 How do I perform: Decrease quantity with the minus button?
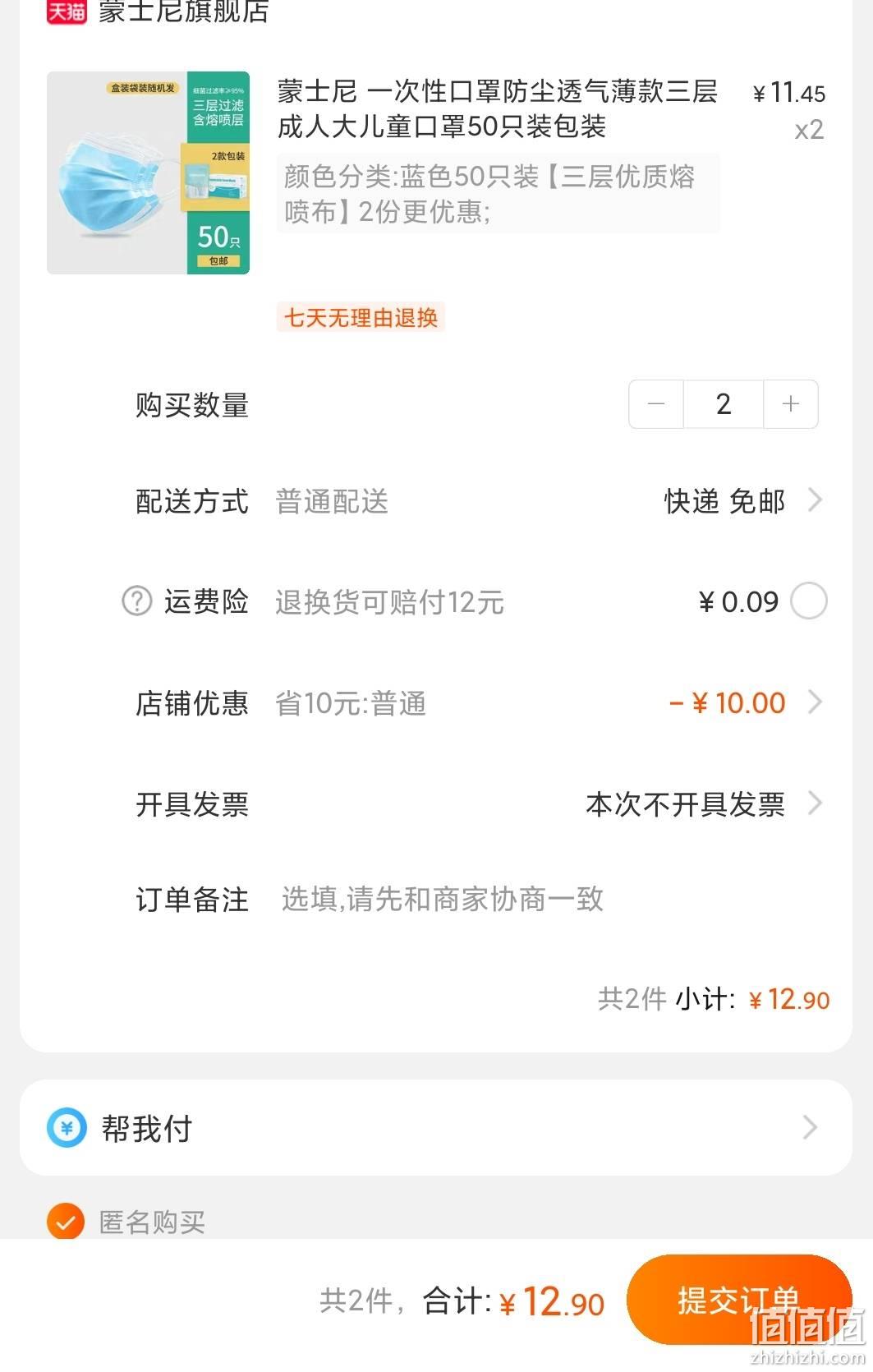656,404
